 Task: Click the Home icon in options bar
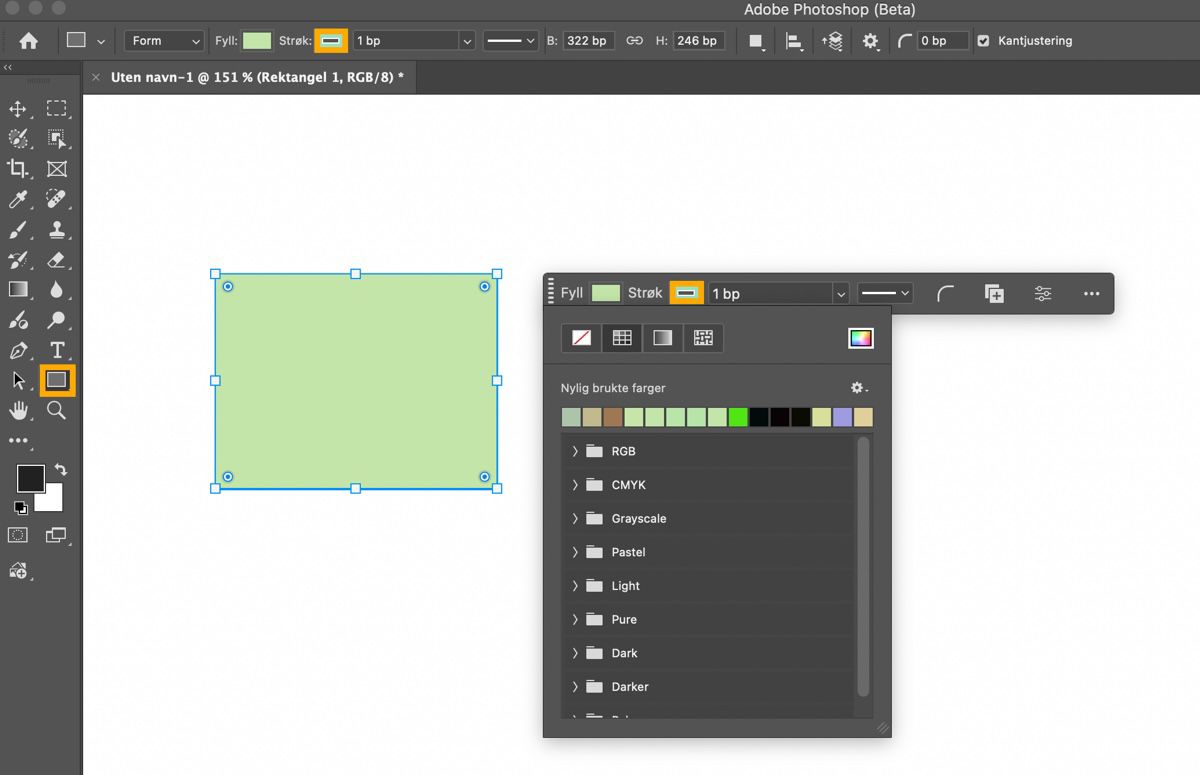pos(29,41)
